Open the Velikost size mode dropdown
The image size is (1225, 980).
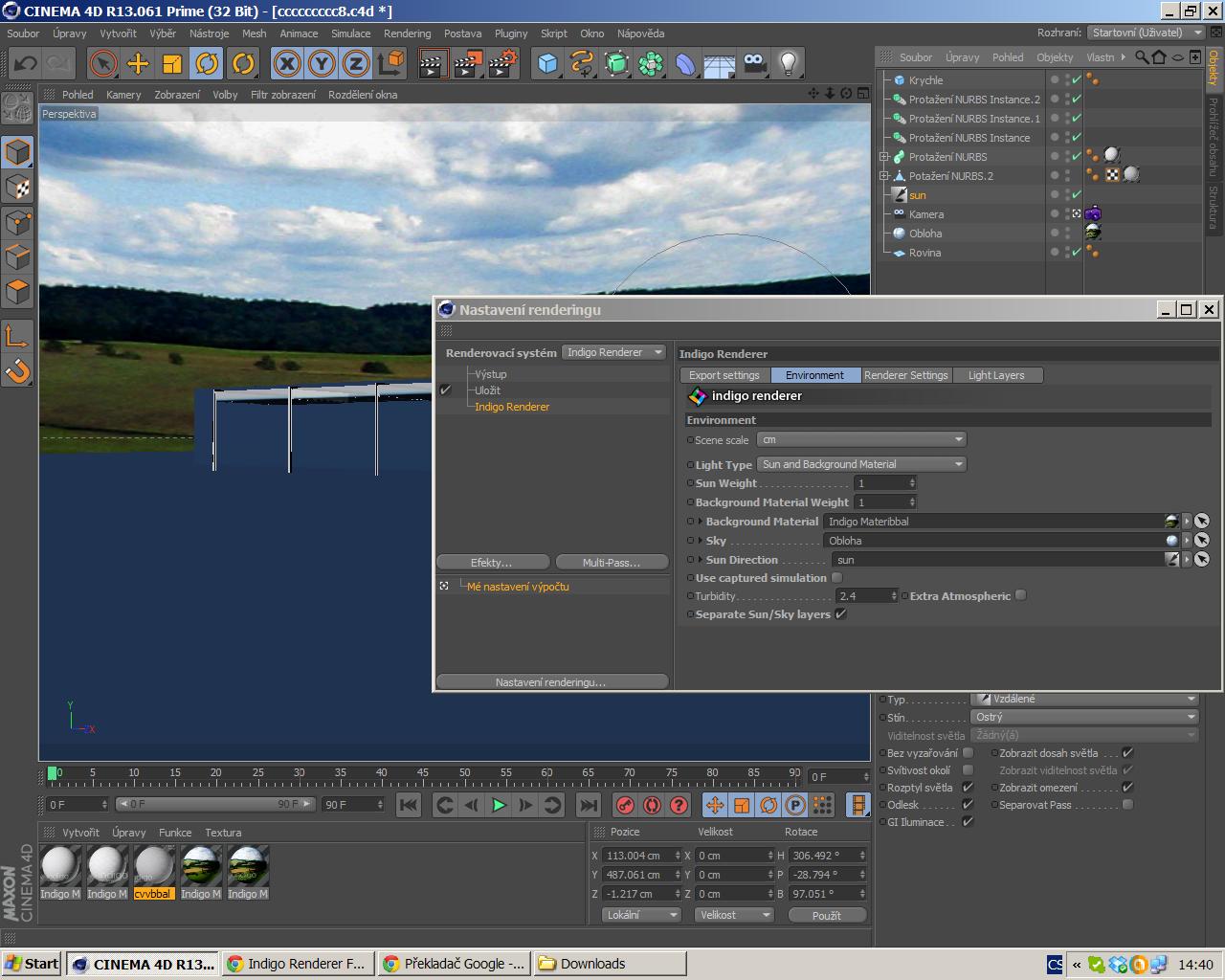tap(734, 915)
